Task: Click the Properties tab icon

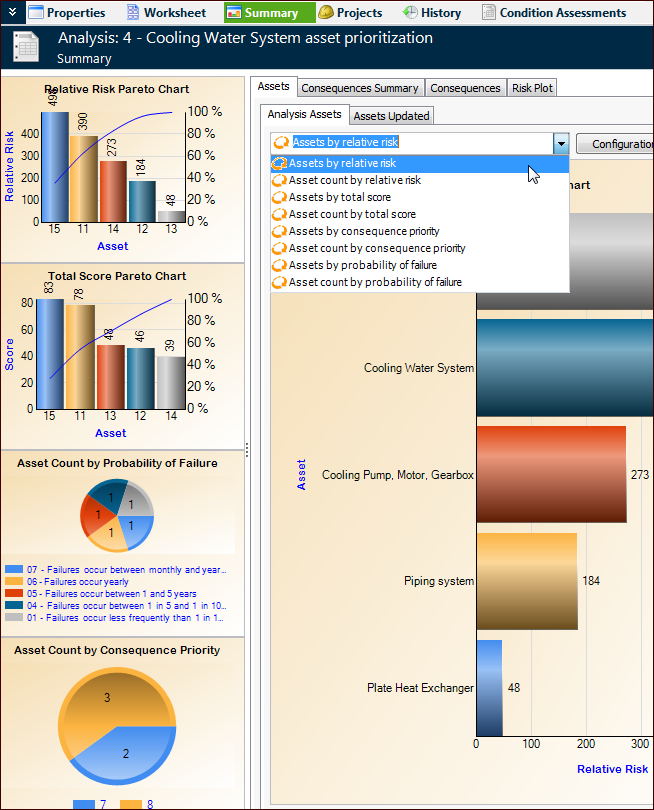Action: click(x=36, y=12)
